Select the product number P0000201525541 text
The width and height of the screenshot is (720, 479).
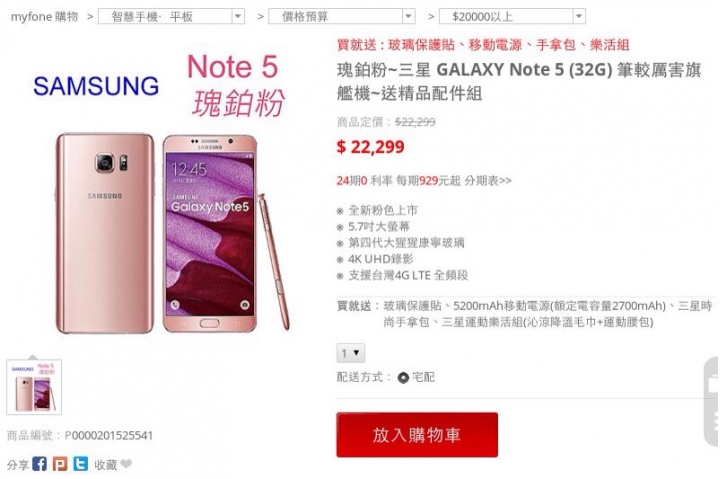[x=109, y=435]
